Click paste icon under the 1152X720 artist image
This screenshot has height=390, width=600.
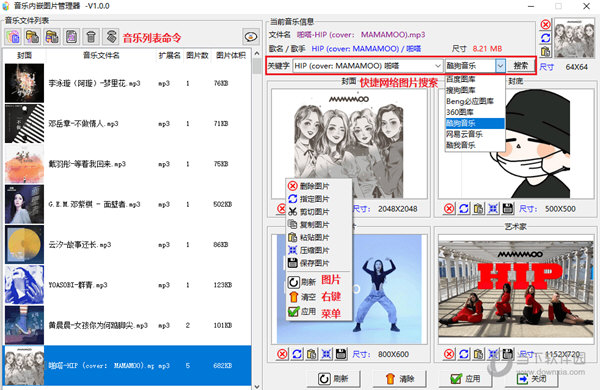pyautogui.click(x=478, y=354)
